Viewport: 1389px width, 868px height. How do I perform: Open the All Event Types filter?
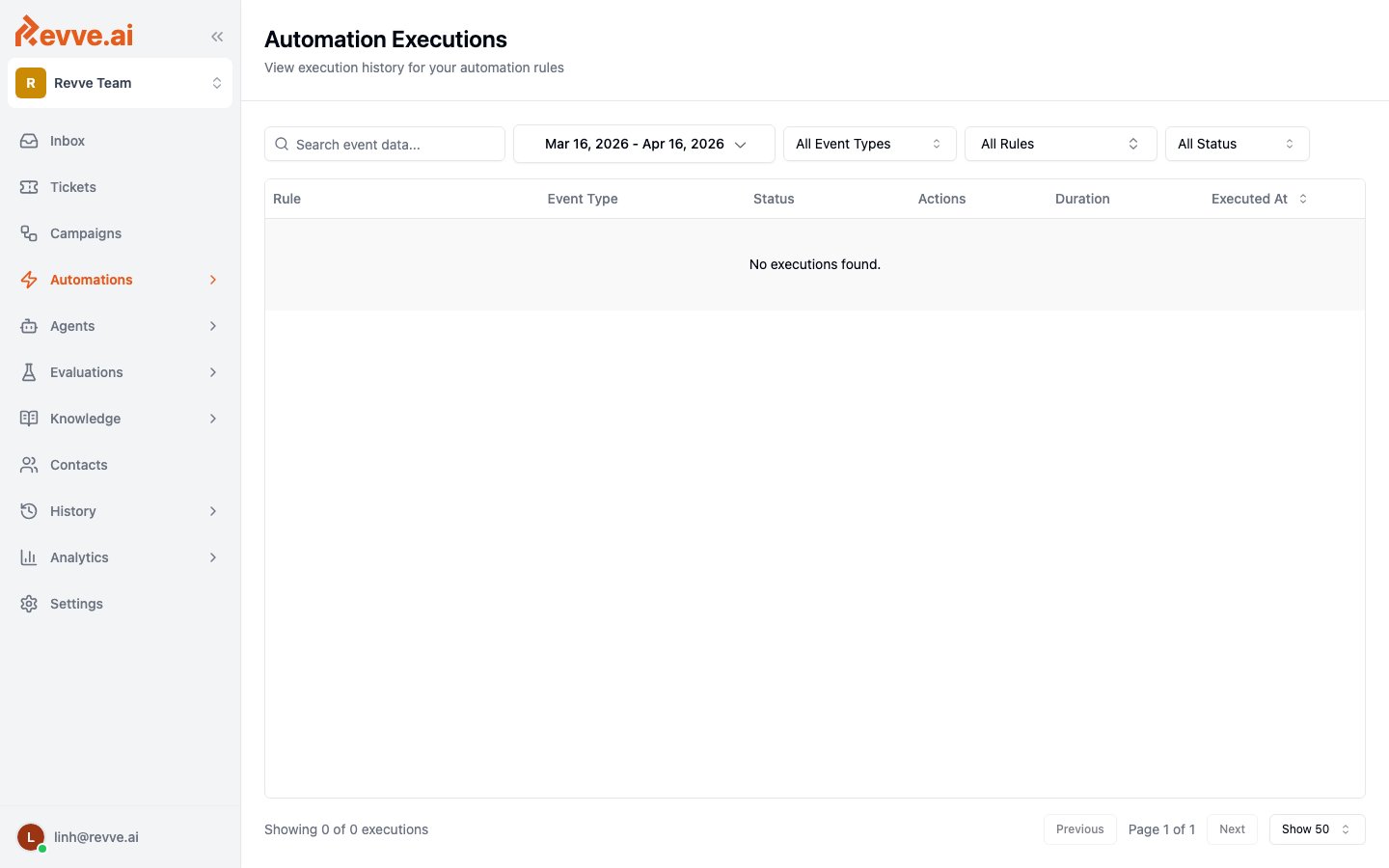pyautogui.click(x=870, y=144)
